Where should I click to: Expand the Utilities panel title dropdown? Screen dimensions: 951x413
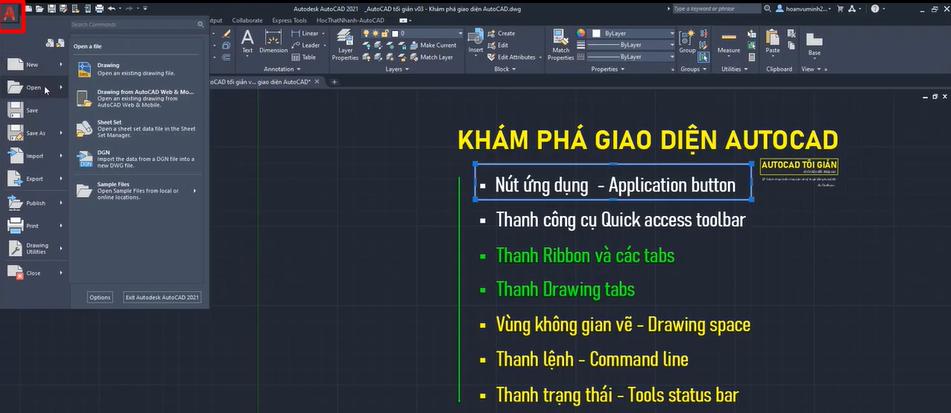coord(733,69)
